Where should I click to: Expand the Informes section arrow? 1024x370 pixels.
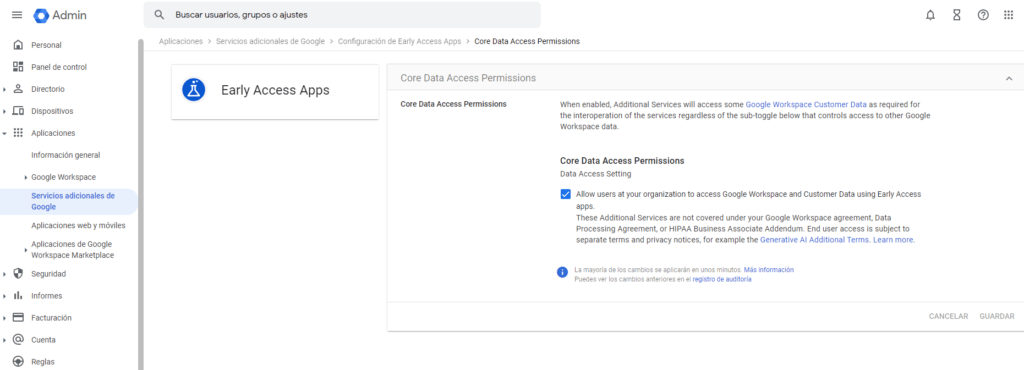click(x=5, y=296)
